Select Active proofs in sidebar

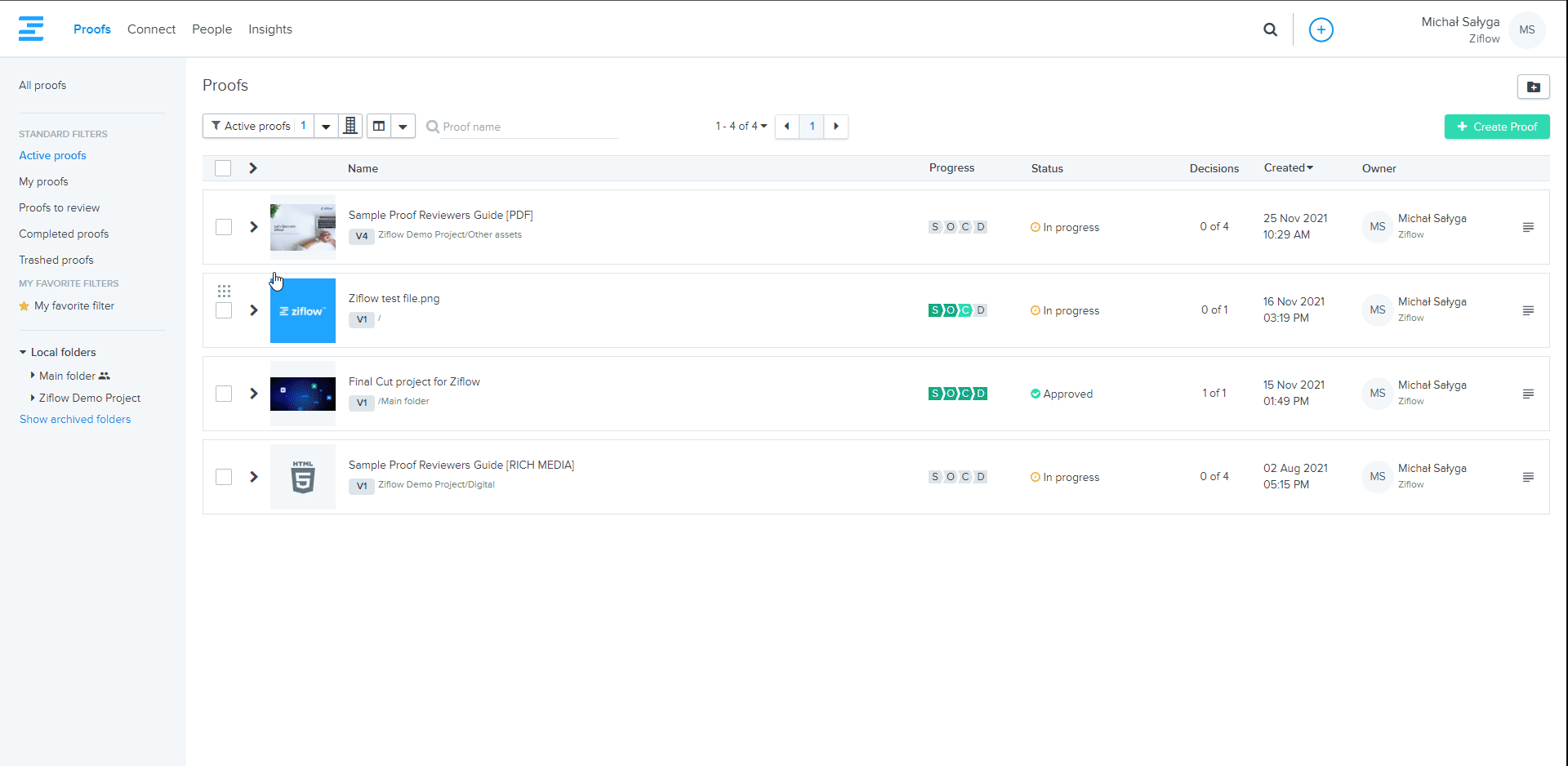pos(52,155)
